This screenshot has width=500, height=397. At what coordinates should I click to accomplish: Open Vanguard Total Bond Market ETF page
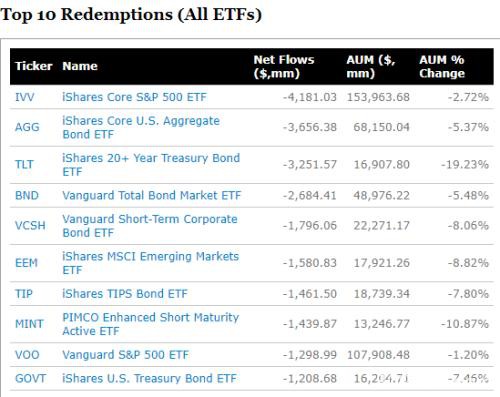[x=152, y=195]
